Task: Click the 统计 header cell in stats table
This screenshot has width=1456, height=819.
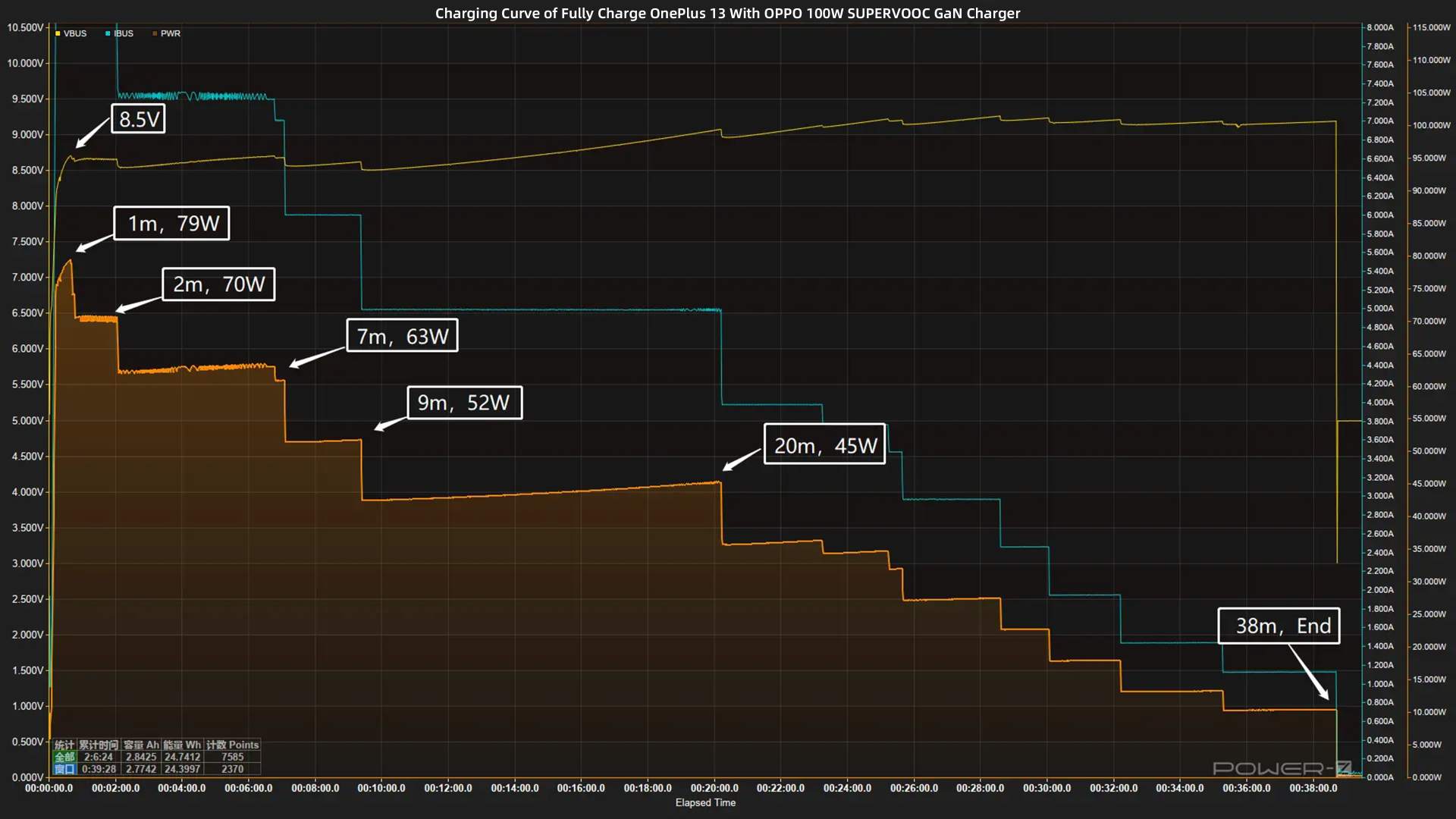Action: coord(64,745)
